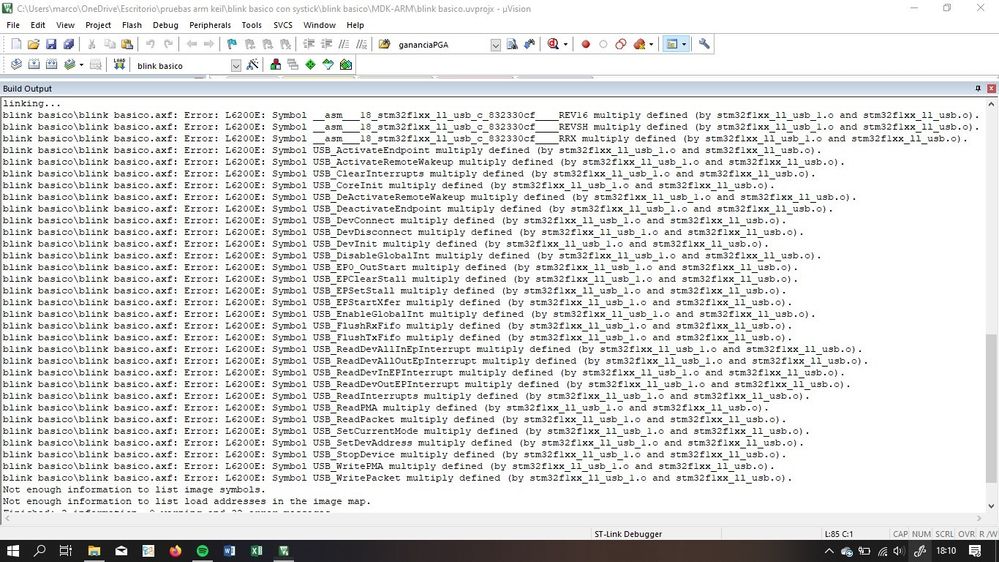Expand the debug session dropdown arrow
Screen dimensions: 999x562
565,45
